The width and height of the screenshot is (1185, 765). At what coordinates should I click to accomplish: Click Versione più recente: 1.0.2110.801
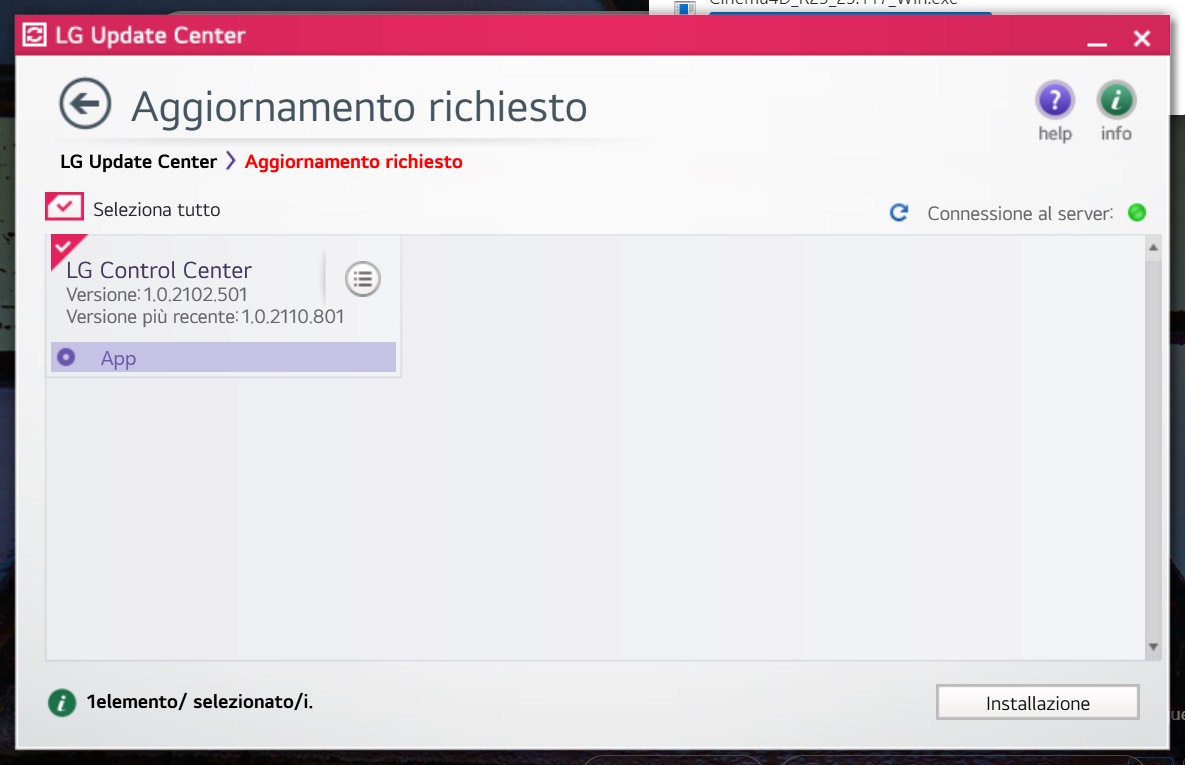pyautogui.click(x=205, y=317)
